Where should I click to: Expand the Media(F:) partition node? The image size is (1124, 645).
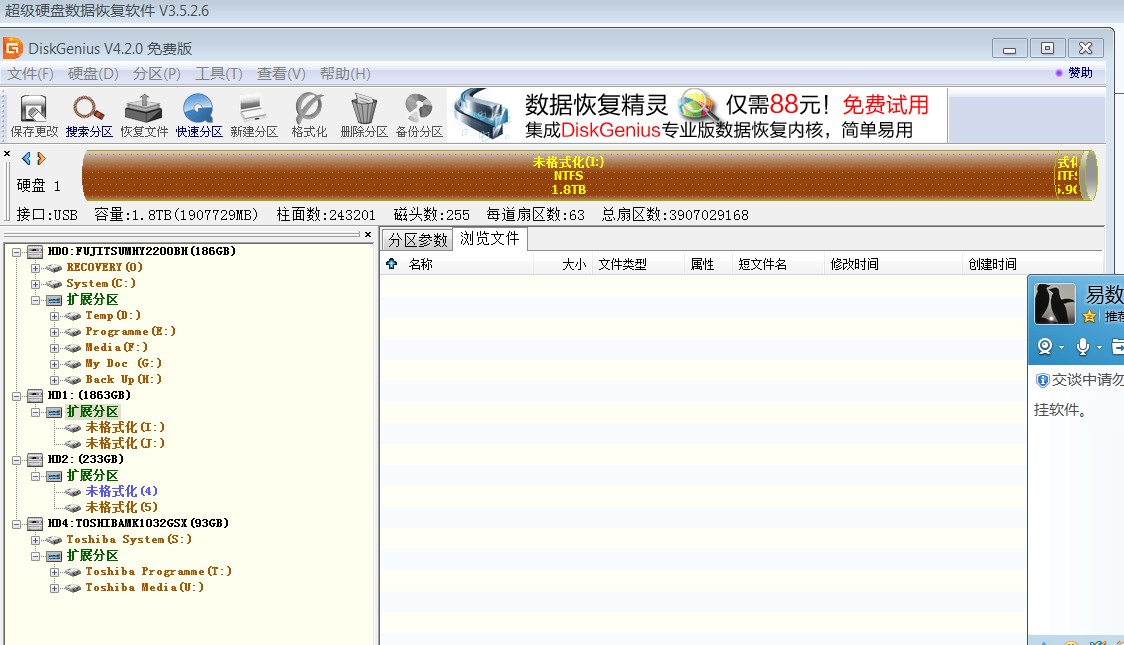click(x=54, y=348)
